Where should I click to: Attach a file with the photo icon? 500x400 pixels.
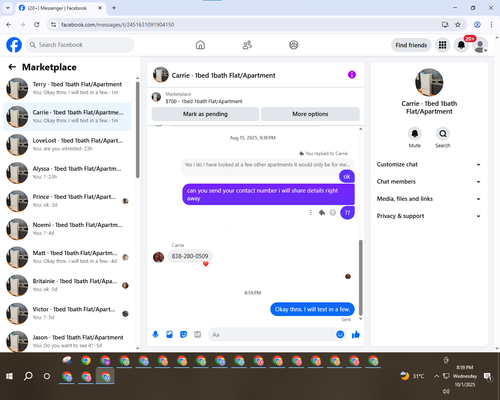[x=169, y=334]
